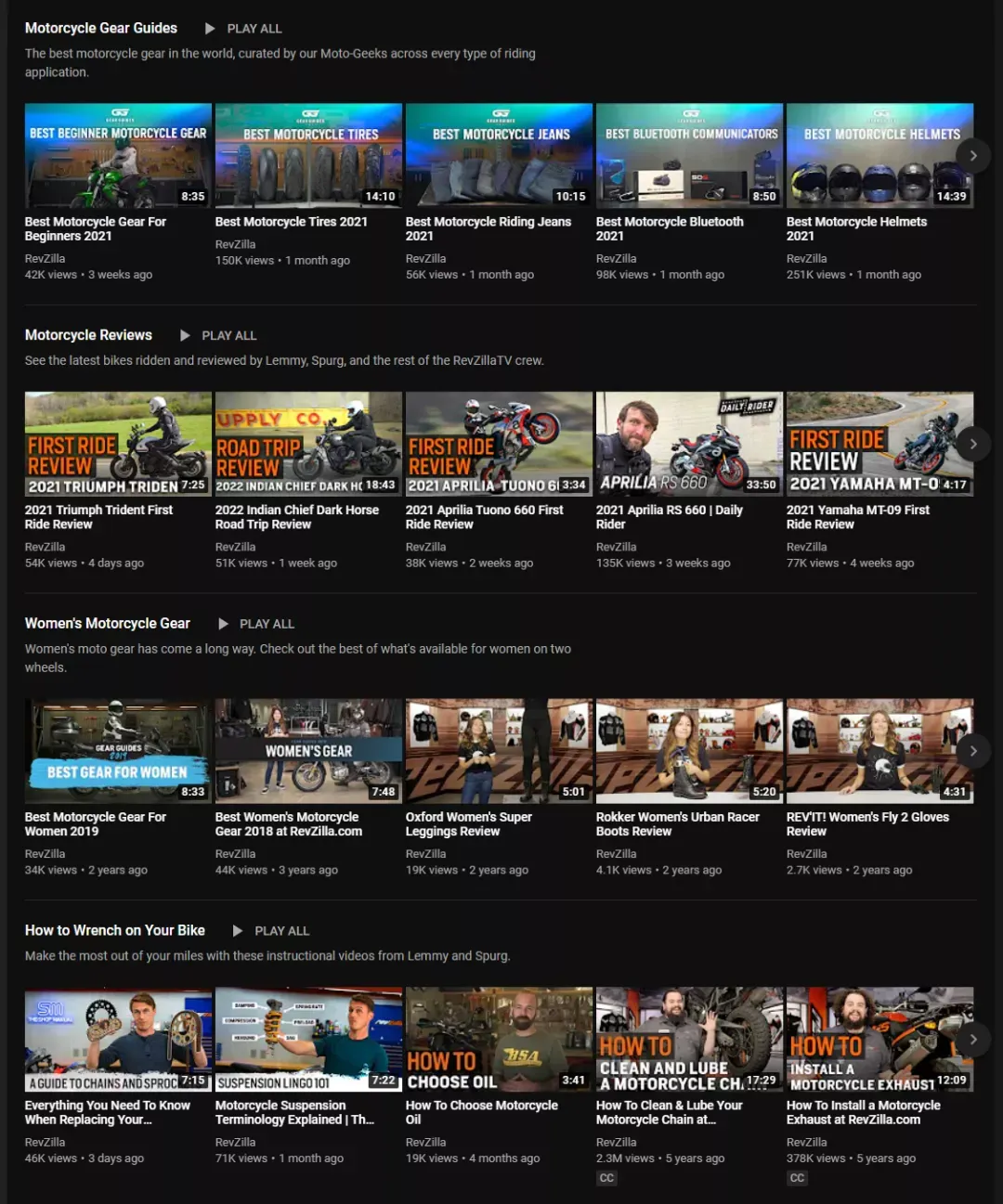This screenshot has height=1204, width=1003.
Task: Click CC badge under Clean & Lube video
Action: [x=606, y=1178]
